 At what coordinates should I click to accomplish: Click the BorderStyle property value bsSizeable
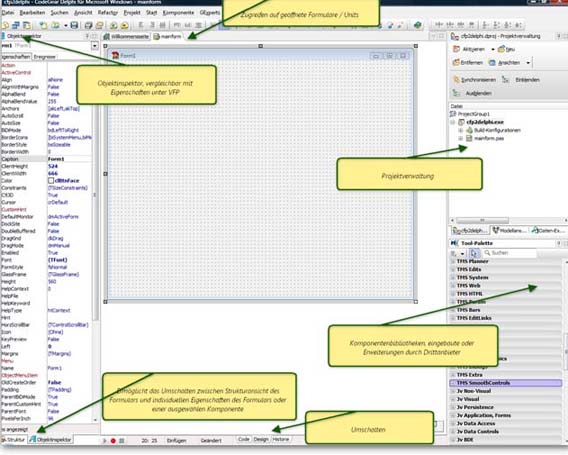[59, 145]
